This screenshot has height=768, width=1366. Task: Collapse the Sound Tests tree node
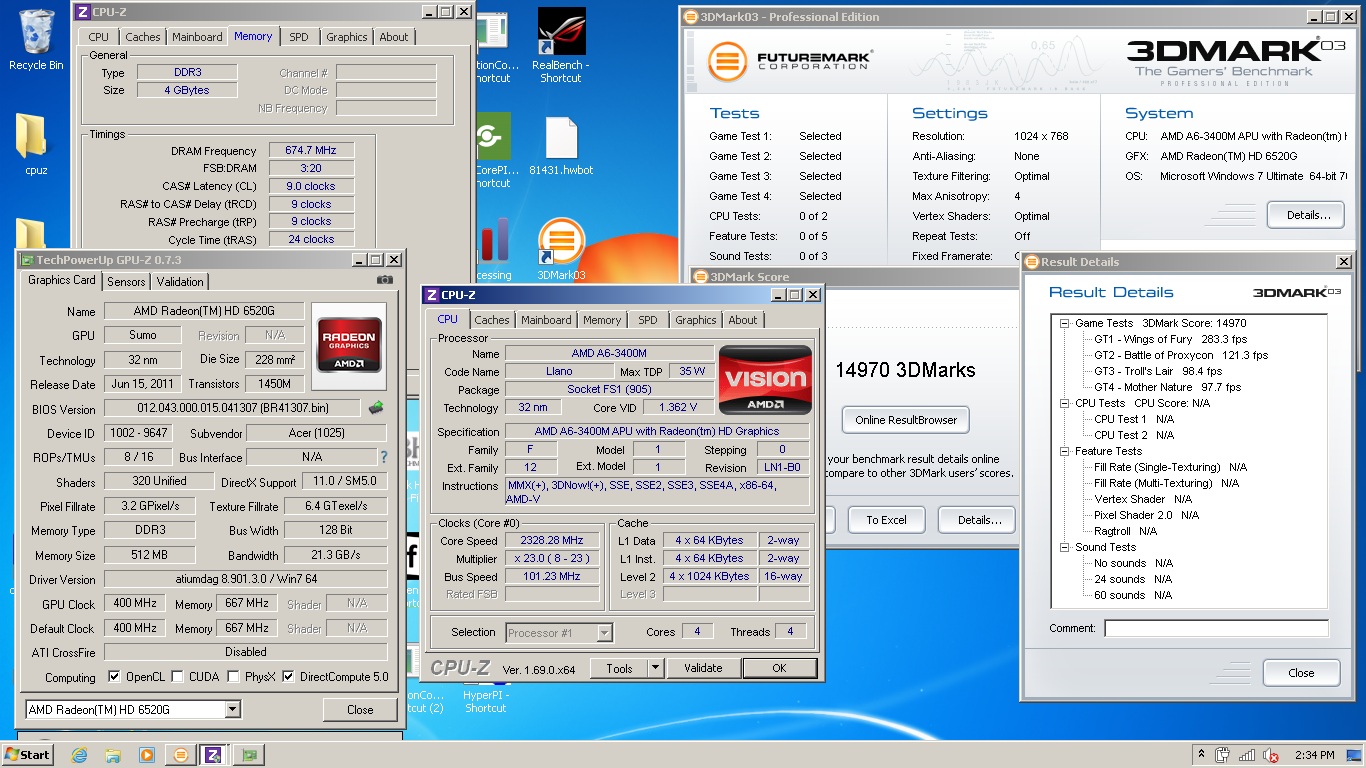click(x=1065, y=547)
